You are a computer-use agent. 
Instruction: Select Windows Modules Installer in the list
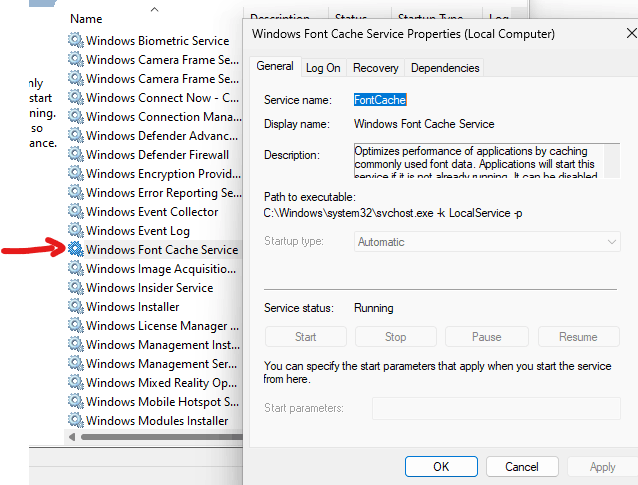(155, 420)
